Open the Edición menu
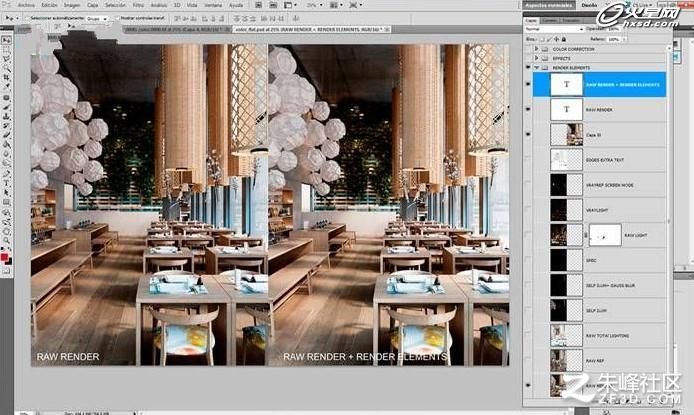 pyautogui.click(x=49, y=5)
